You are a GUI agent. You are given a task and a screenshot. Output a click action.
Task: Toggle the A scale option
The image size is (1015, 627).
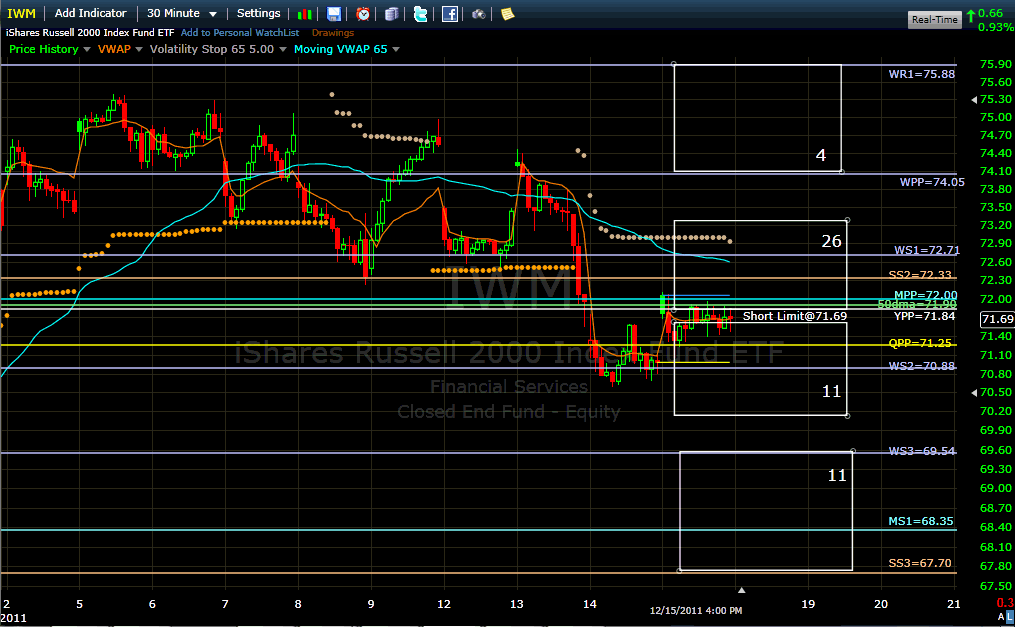[x=1001, y=617]
